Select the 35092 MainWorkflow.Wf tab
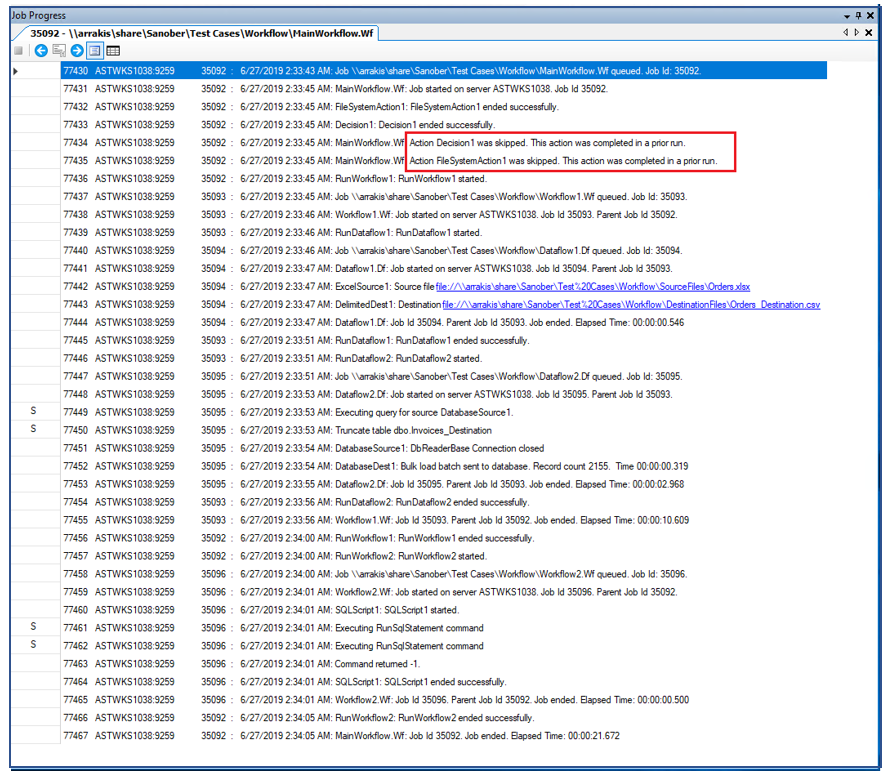891x781 pixels. coord(200,33)
